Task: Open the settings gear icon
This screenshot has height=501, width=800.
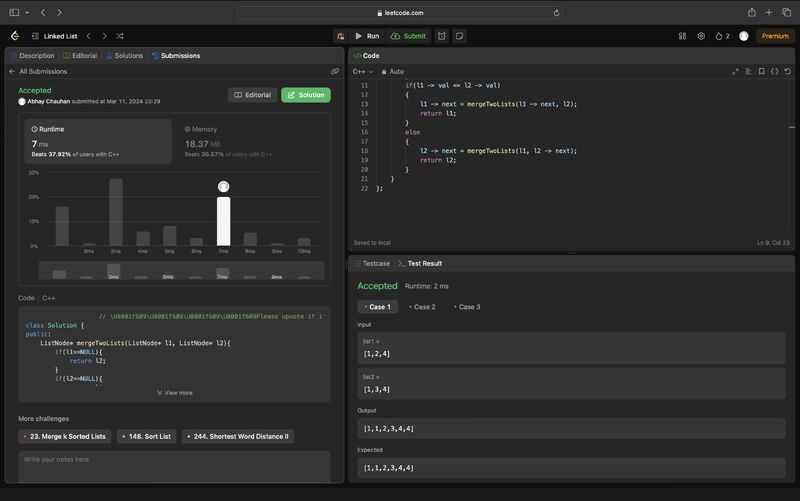Action: click(x=701, y=36)
